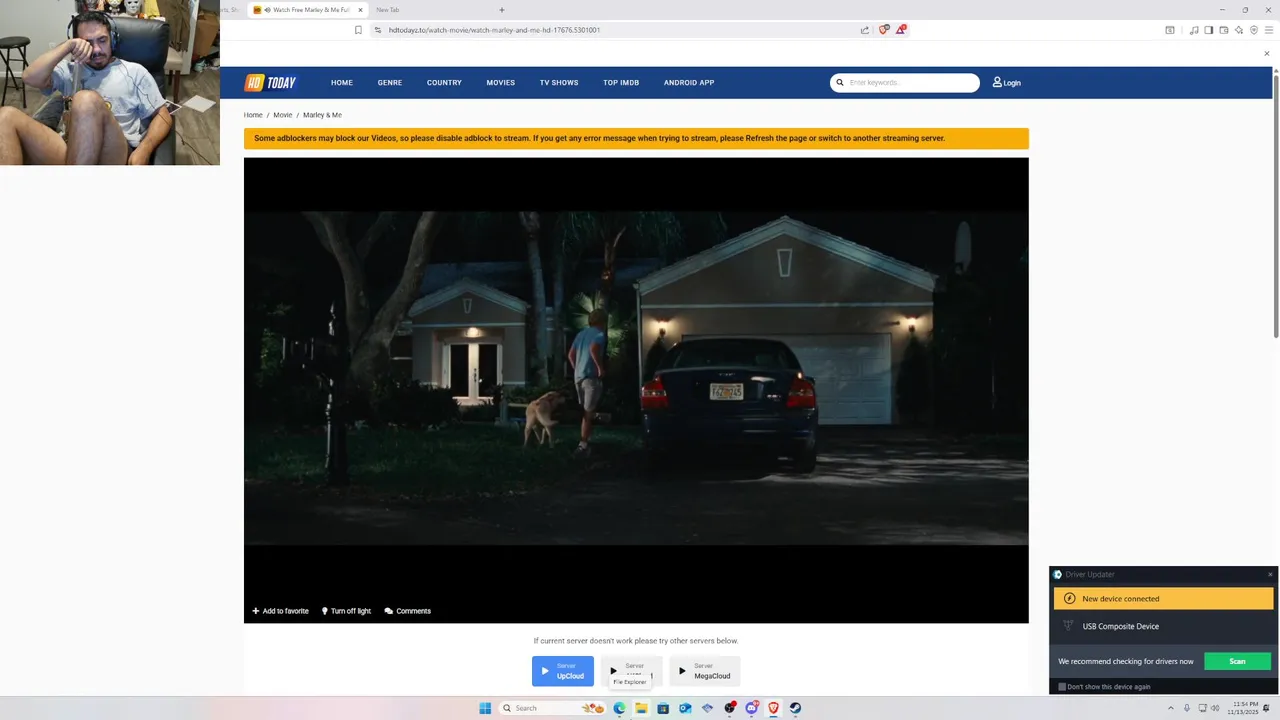Click the Marley & Me breadcrumb text

click(x=322, y=115)
